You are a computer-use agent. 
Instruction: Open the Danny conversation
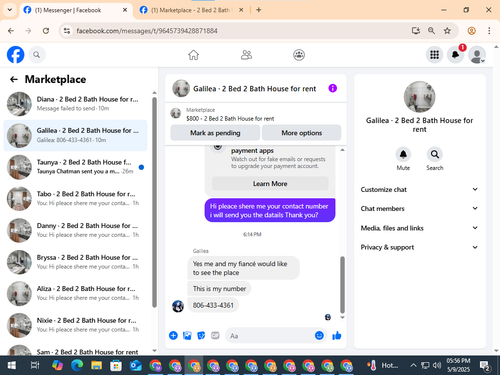[x=76, y=230]
